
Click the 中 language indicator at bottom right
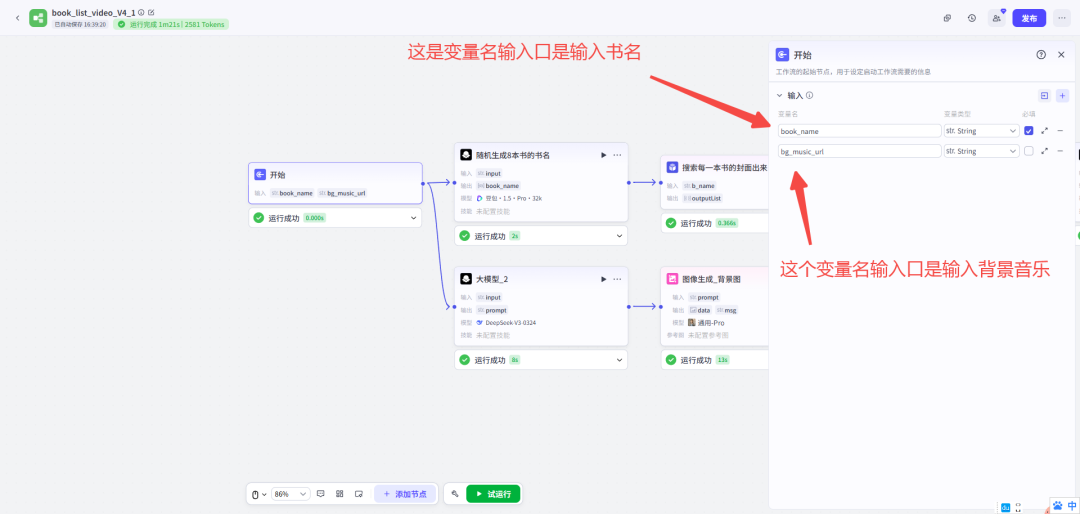coord(1072,505)
